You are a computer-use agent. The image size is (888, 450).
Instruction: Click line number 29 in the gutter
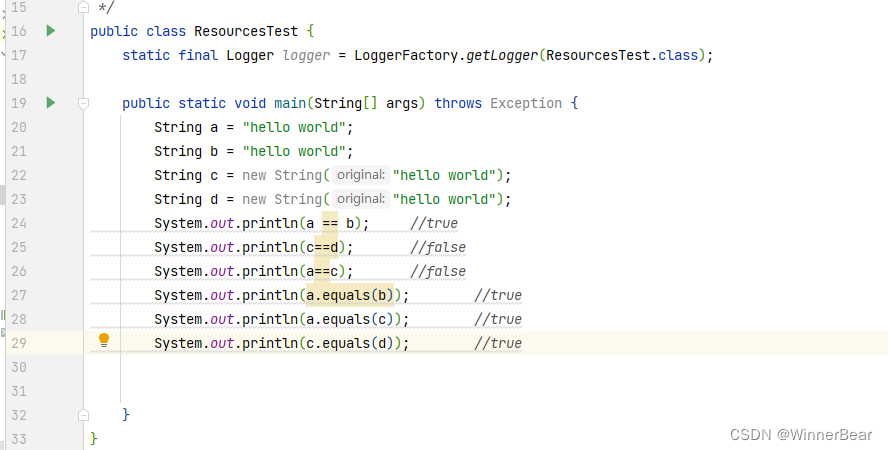tap(19, 343)
